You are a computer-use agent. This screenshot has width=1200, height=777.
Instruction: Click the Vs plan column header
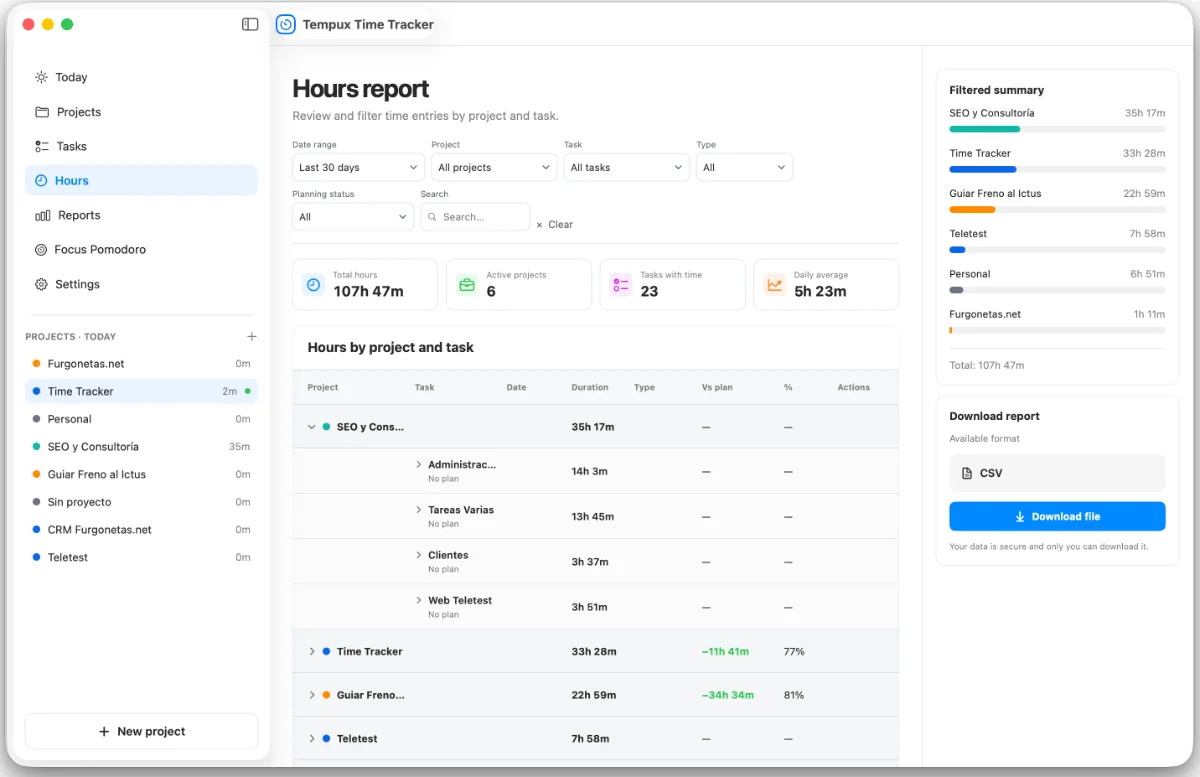[x=717, y=387]
